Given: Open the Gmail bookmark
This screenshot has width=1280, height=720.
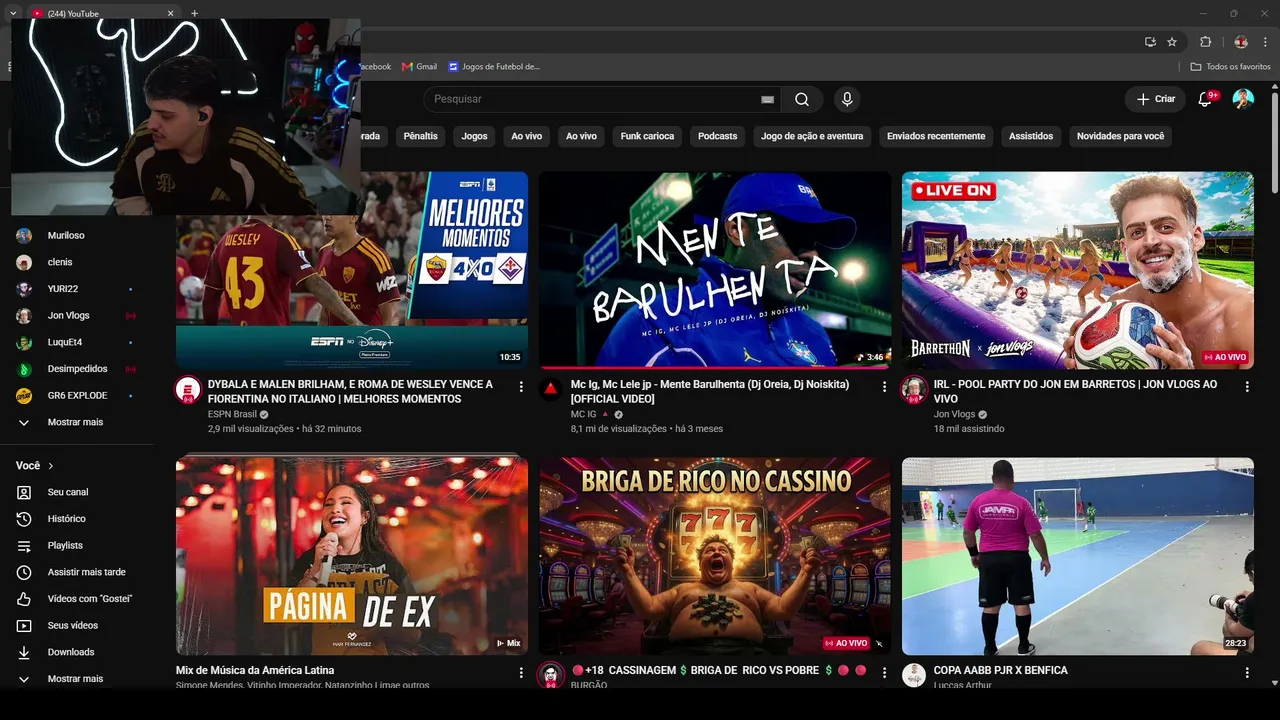Looking at the screenshot, I should [419, 67].
